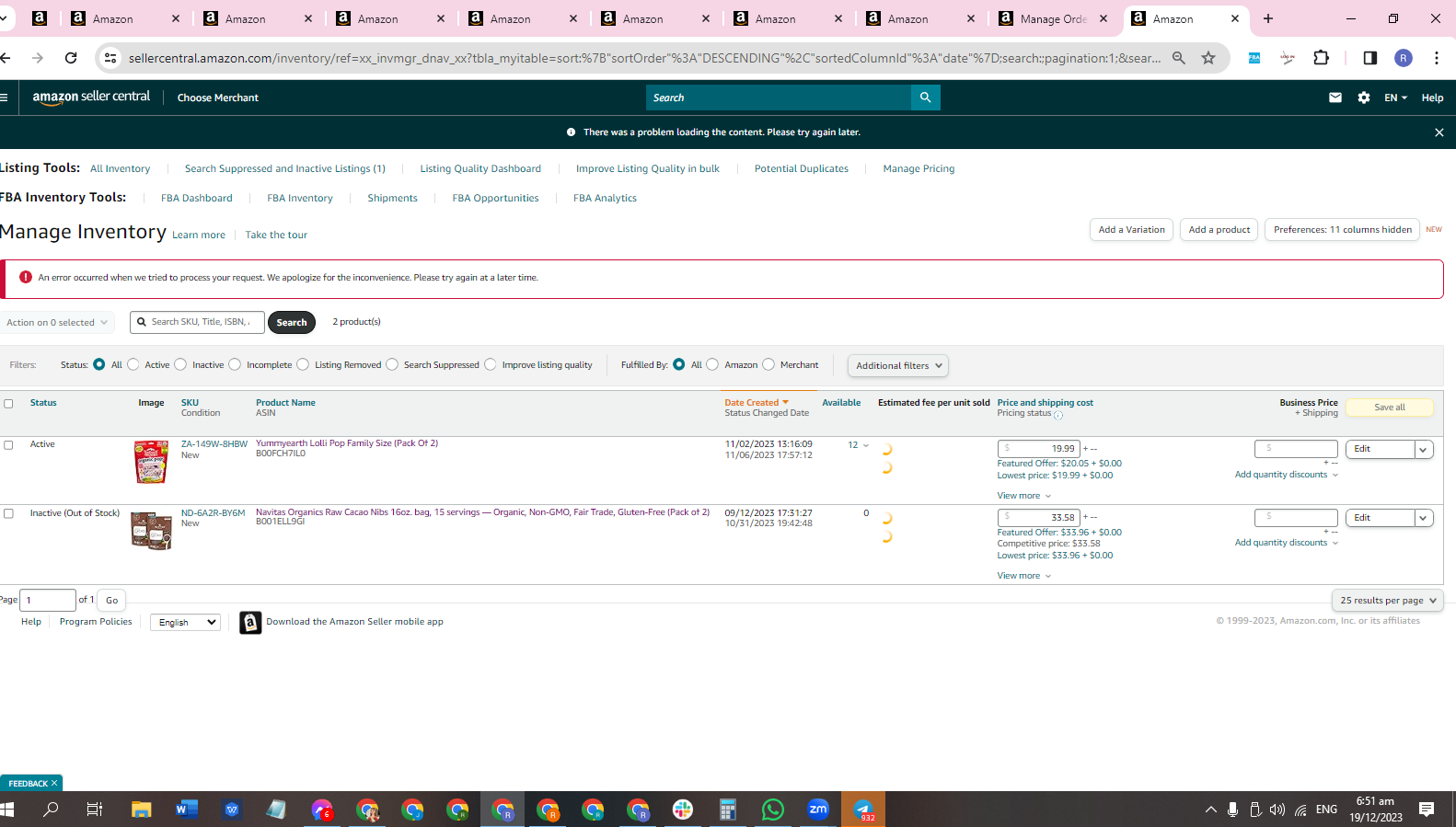The width and height of the screenshot is (1456, 827).
Task: View site information icon in address bar
Action: pyautogui.click(x=110, y=58)
